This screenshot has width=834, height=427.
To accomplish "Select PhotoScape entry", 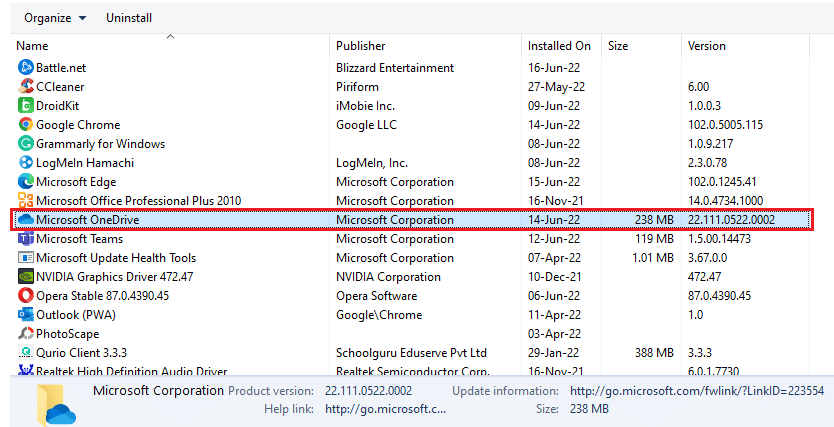I will pyautogui.click(x=68, y=334).
